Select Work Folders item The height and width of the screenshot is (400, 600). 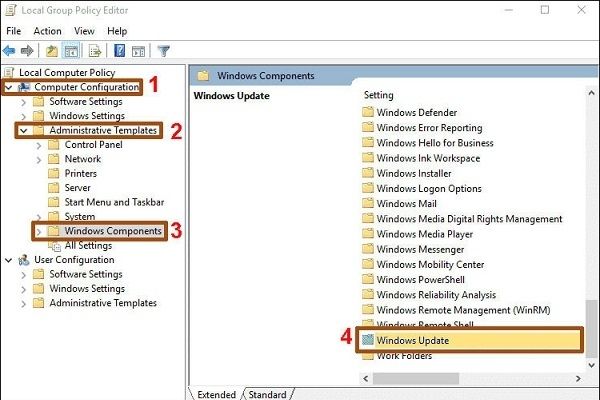tap(404, 356)
